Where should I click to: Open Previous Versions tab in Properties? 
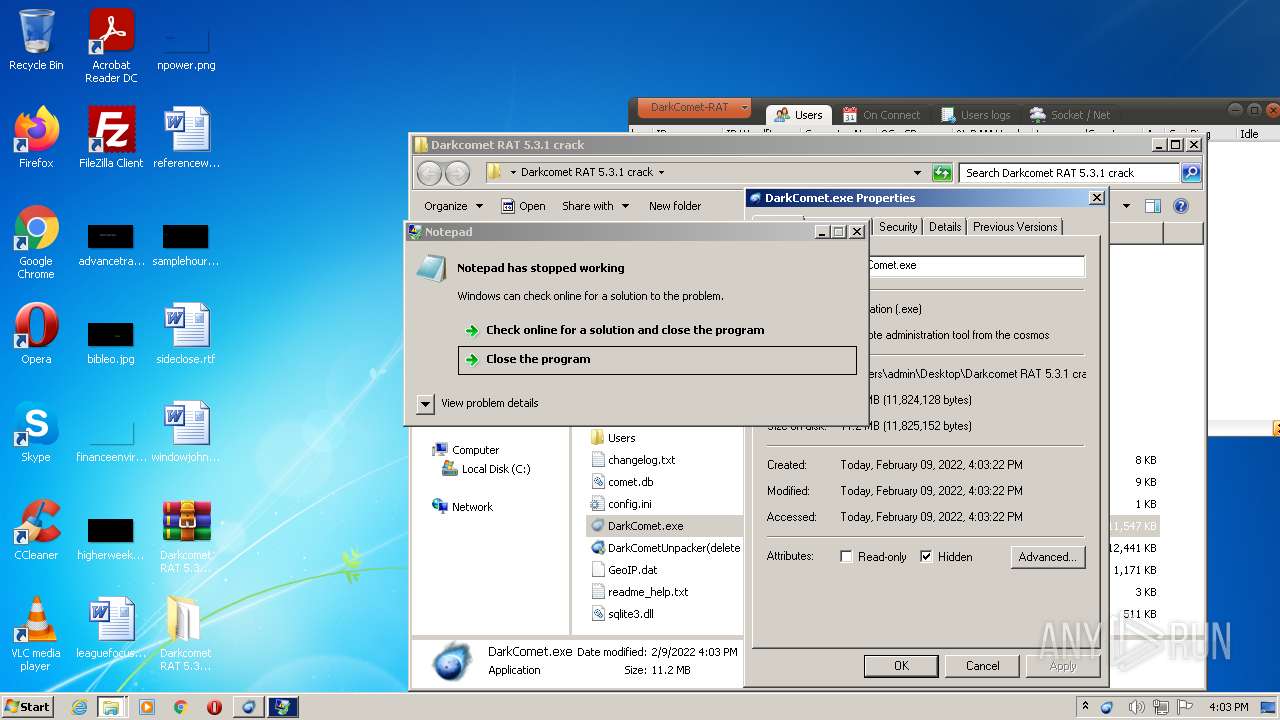(1015, 227)
